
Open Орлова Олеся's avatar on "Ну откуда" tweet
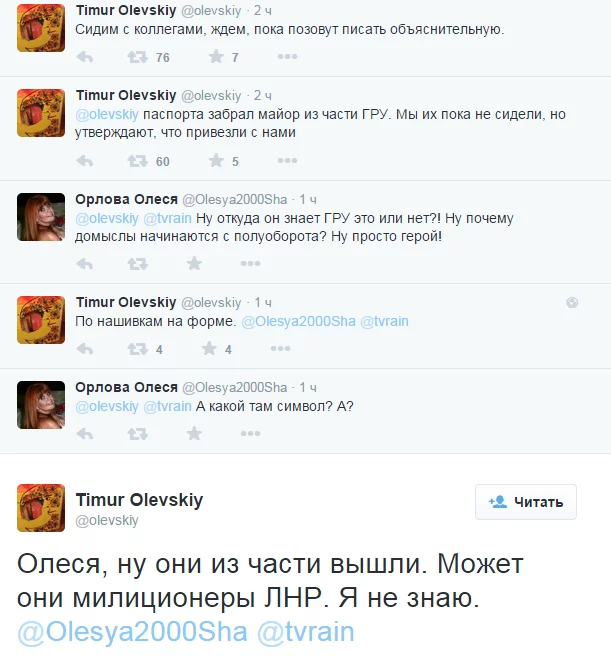41,215
